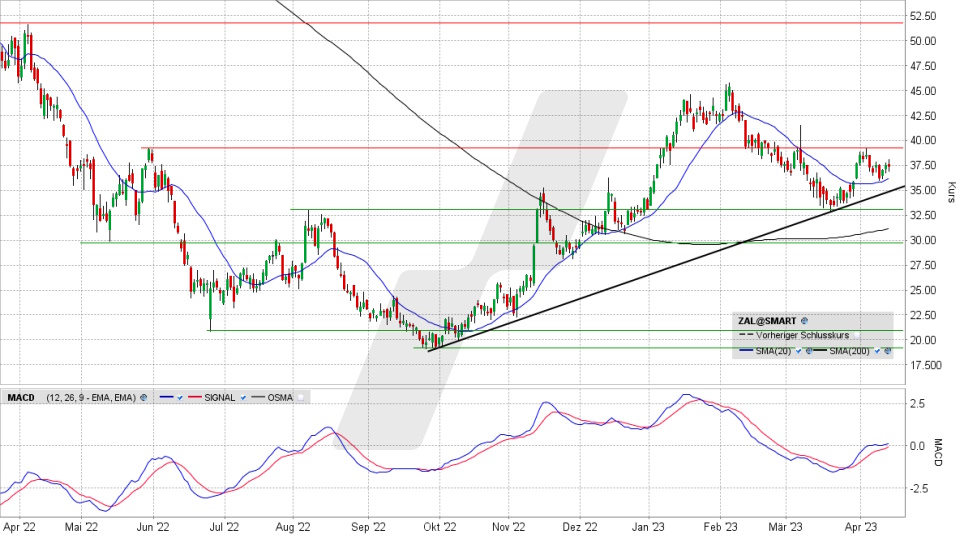This screenshot has width=960, height=540.
Task: Select the SMA(200) legend label
Action: tap(849, 351)
